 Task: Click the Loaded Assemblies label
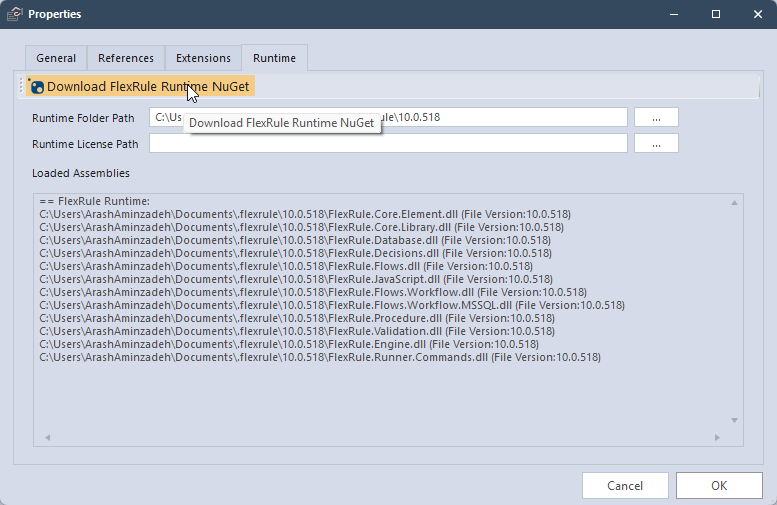coord(81,173)
